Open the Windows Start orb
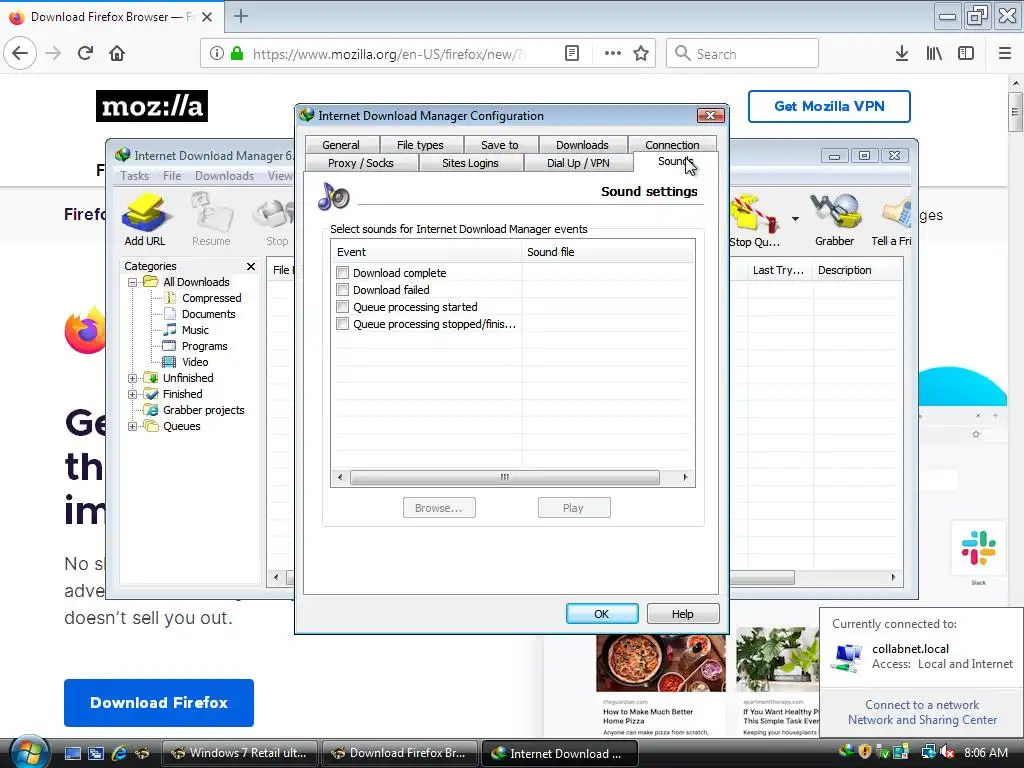Viewport: 1024px width, 768px height. (29, 752)
